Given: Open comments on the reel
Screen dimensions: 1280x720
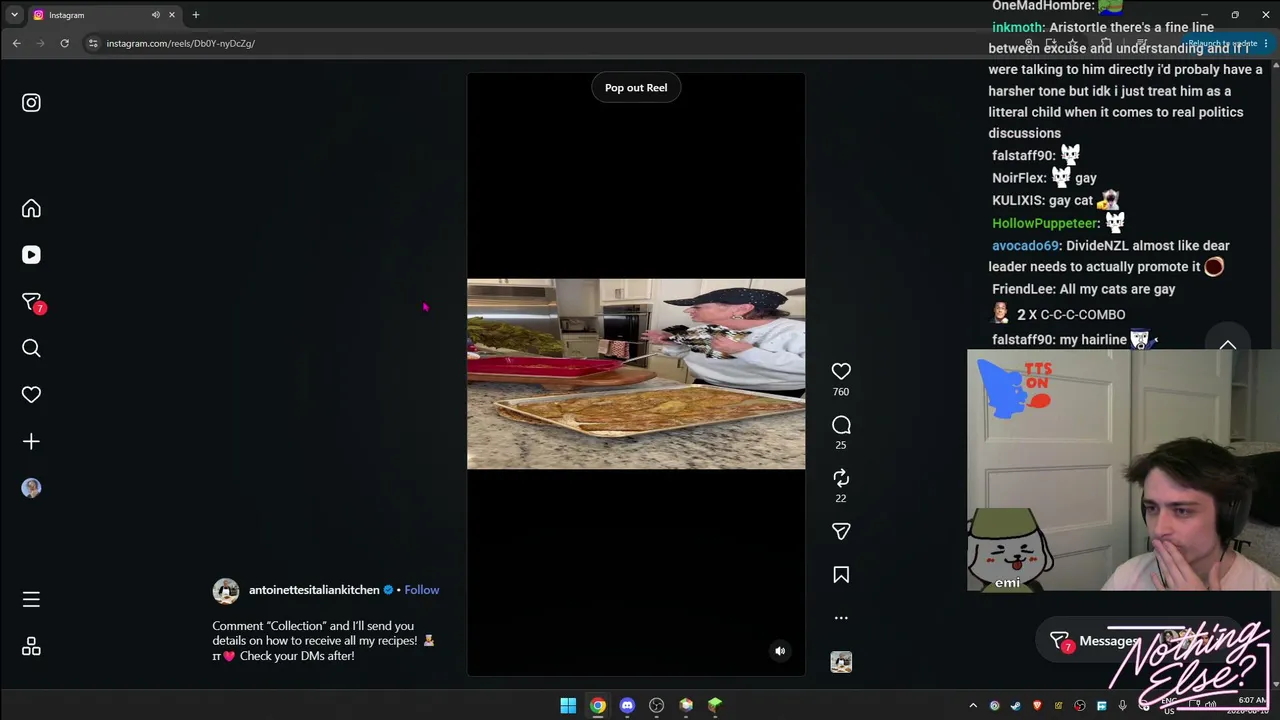Looking at the screenshot, I should tap(841, 425).
